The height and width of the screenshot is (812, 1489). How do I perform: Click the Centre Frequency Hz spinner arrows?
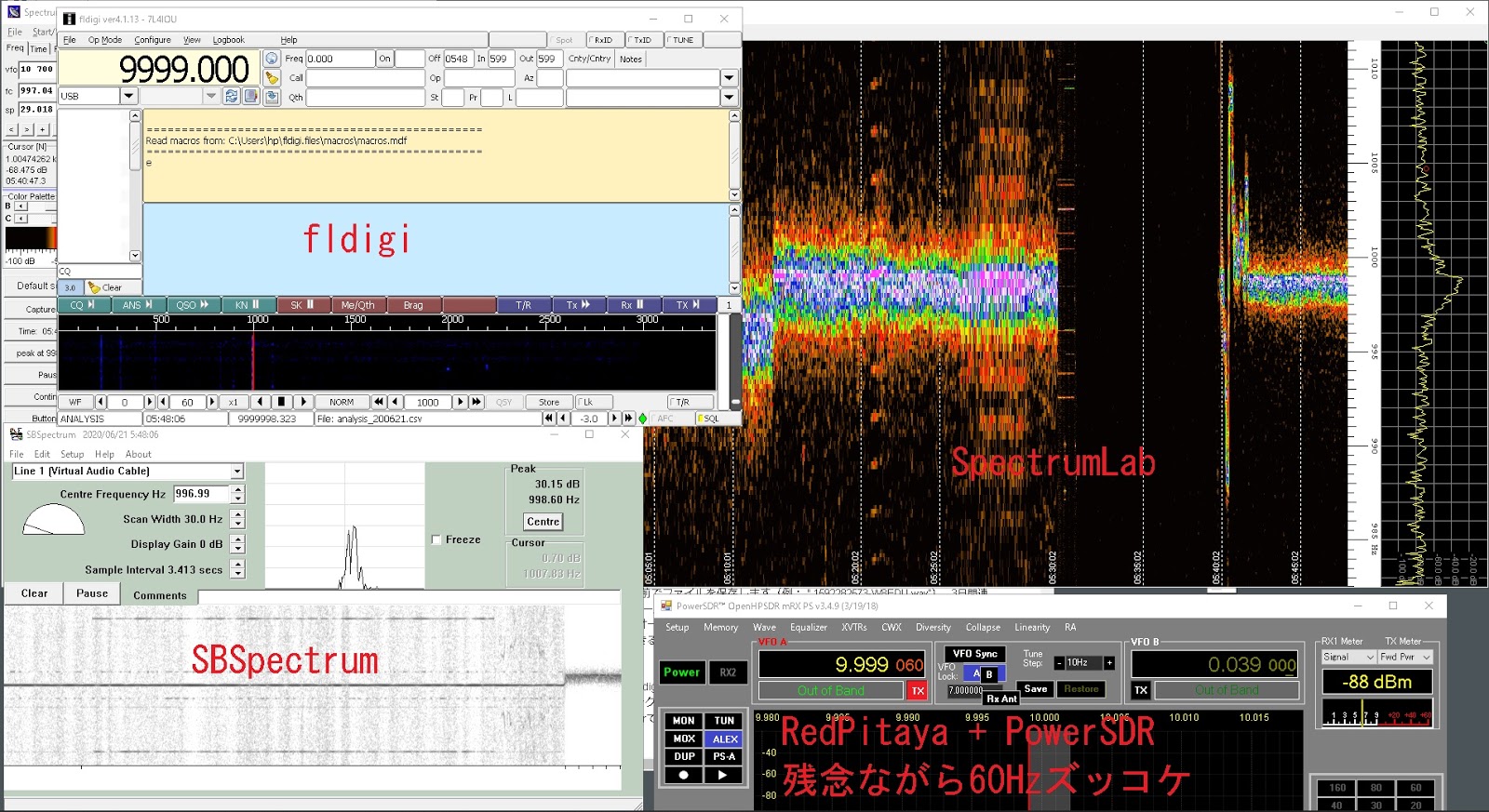coord(238,494)
